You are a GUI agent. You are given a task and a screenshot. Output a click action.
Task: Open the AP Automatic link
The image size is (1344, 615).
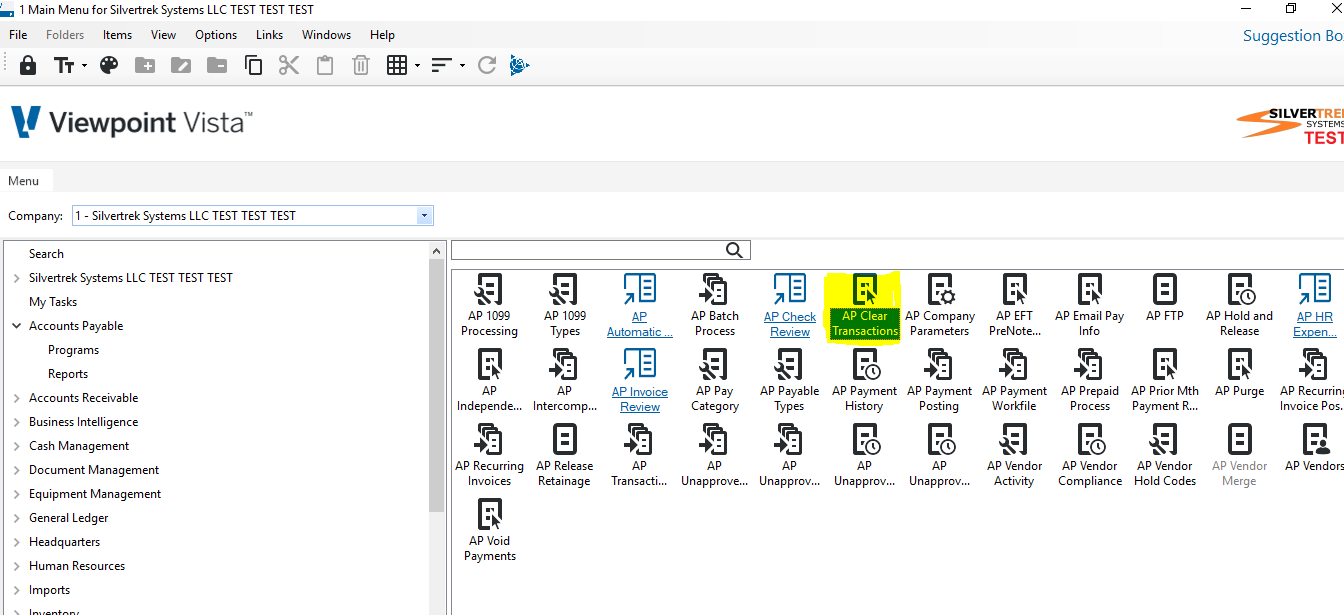tap(640, 305)
